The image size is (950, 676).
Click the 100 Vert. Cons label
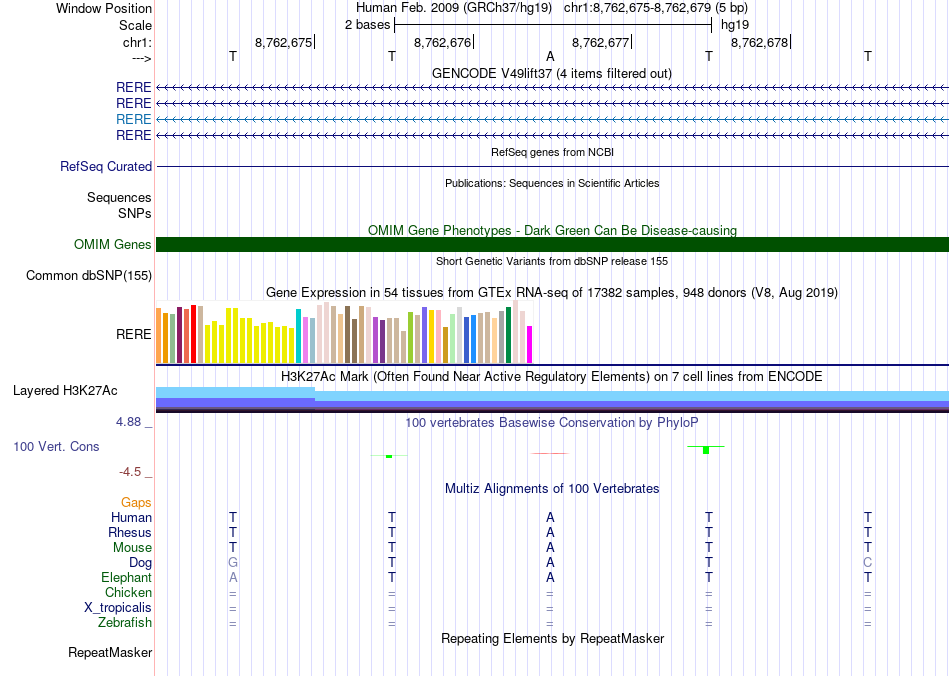coord(56,446)
